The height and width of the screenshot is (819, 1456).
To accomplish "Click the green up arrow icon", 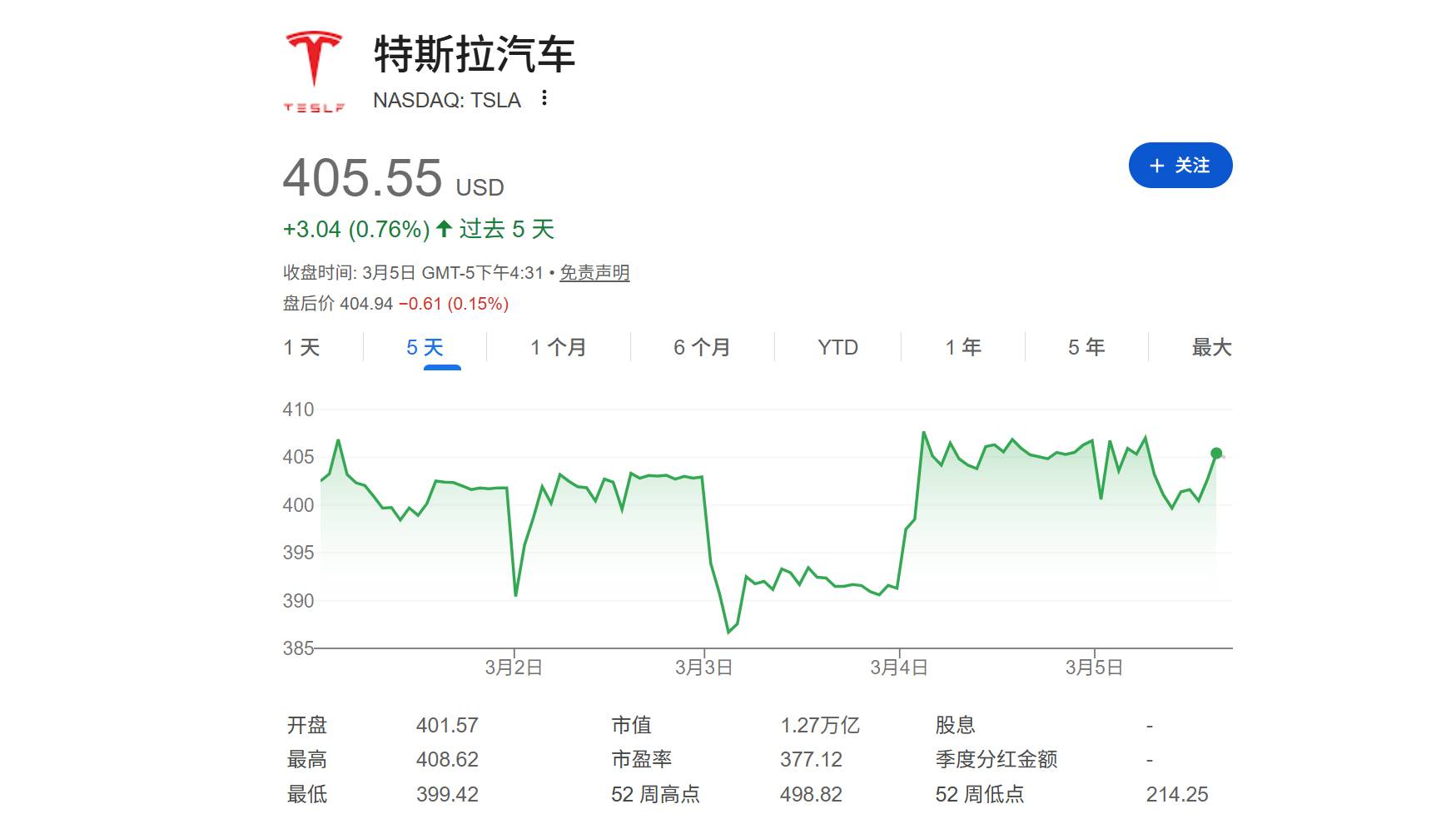I will coord(444,229).
